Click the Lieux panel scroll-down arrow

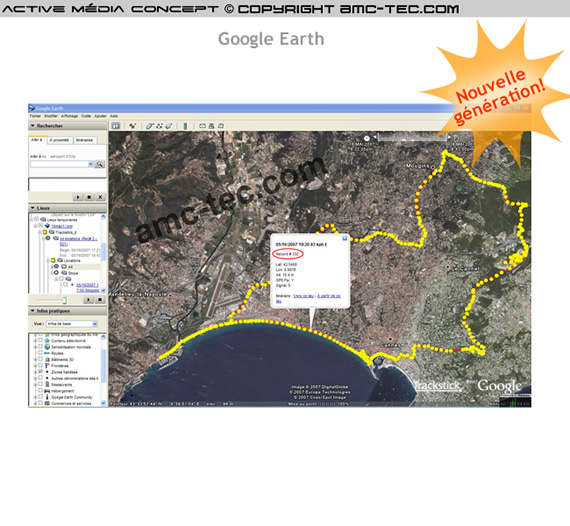[x=103, y=290]
